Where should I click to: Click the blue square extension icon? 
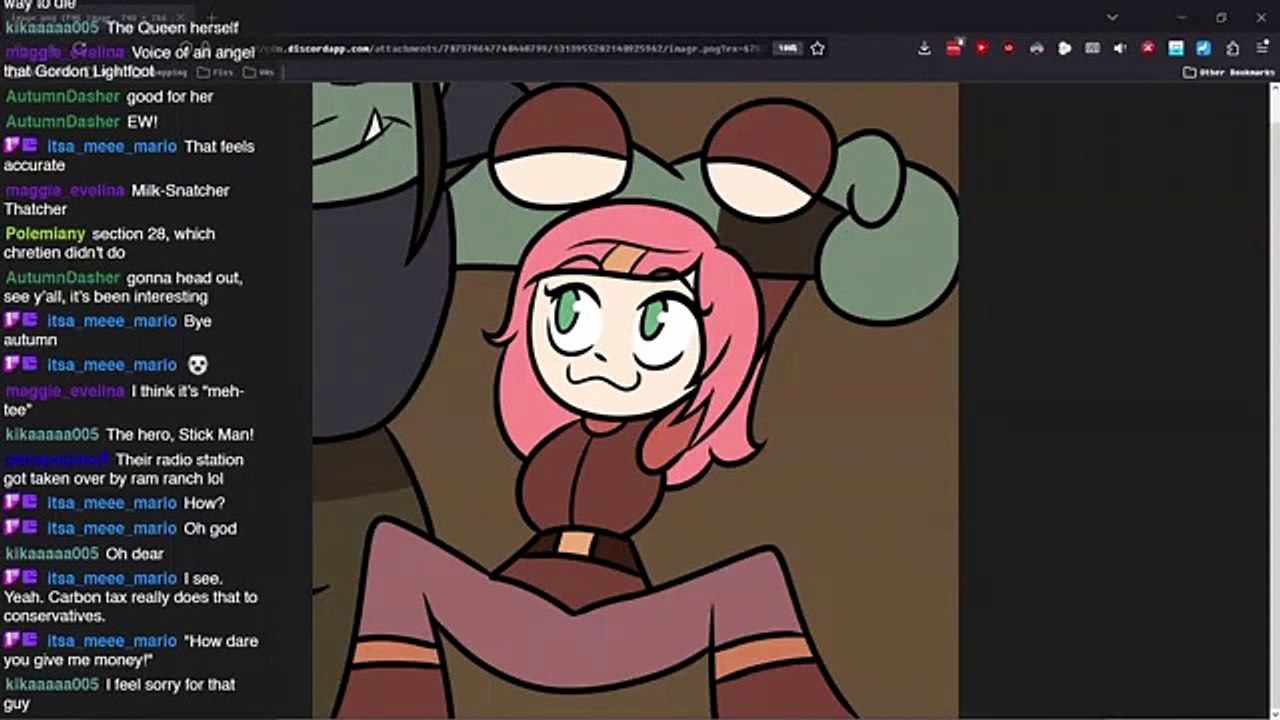click(1204, 48)
